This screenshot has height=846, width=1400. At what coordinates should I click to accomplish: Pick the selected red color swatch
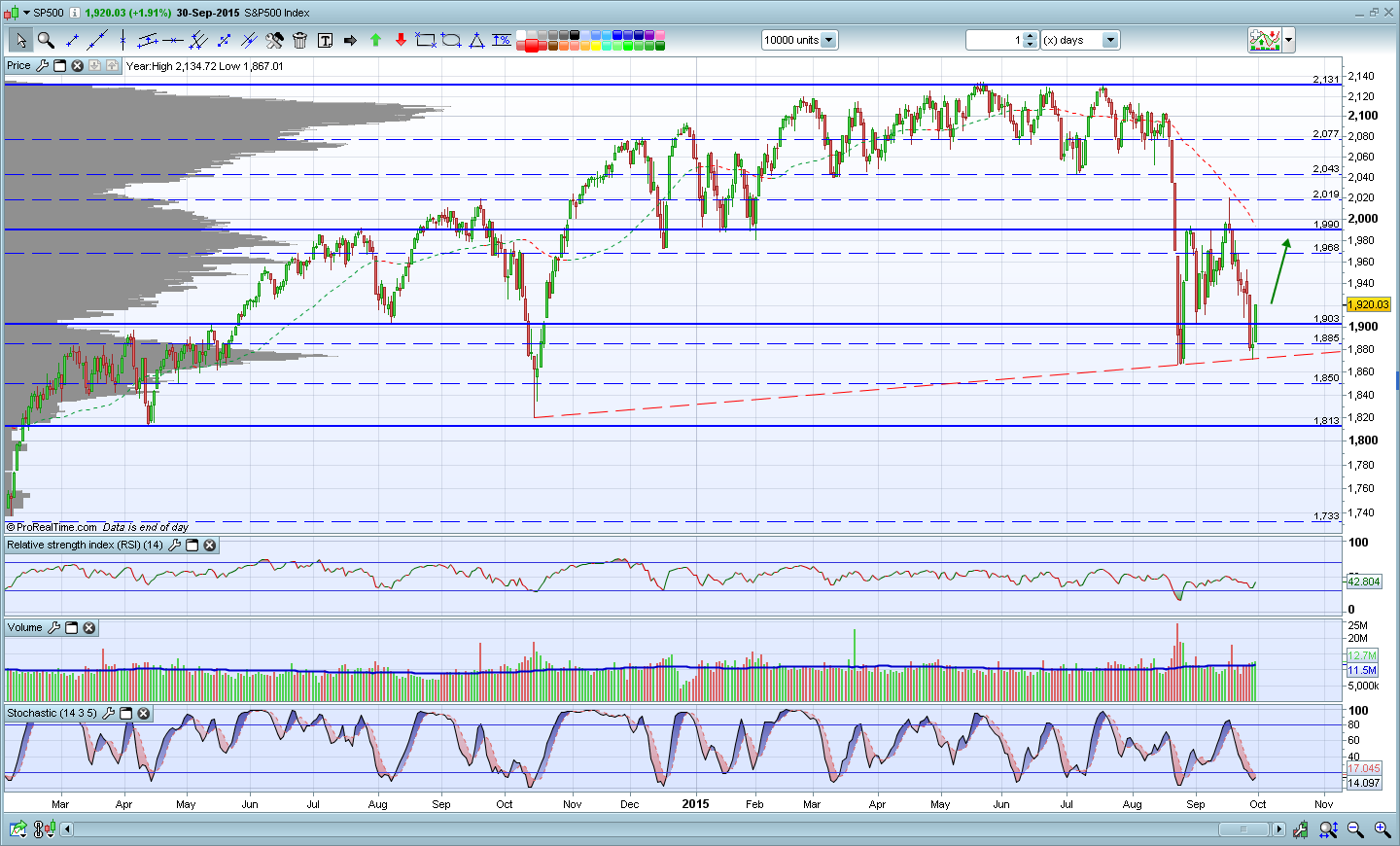coord(533,46)
